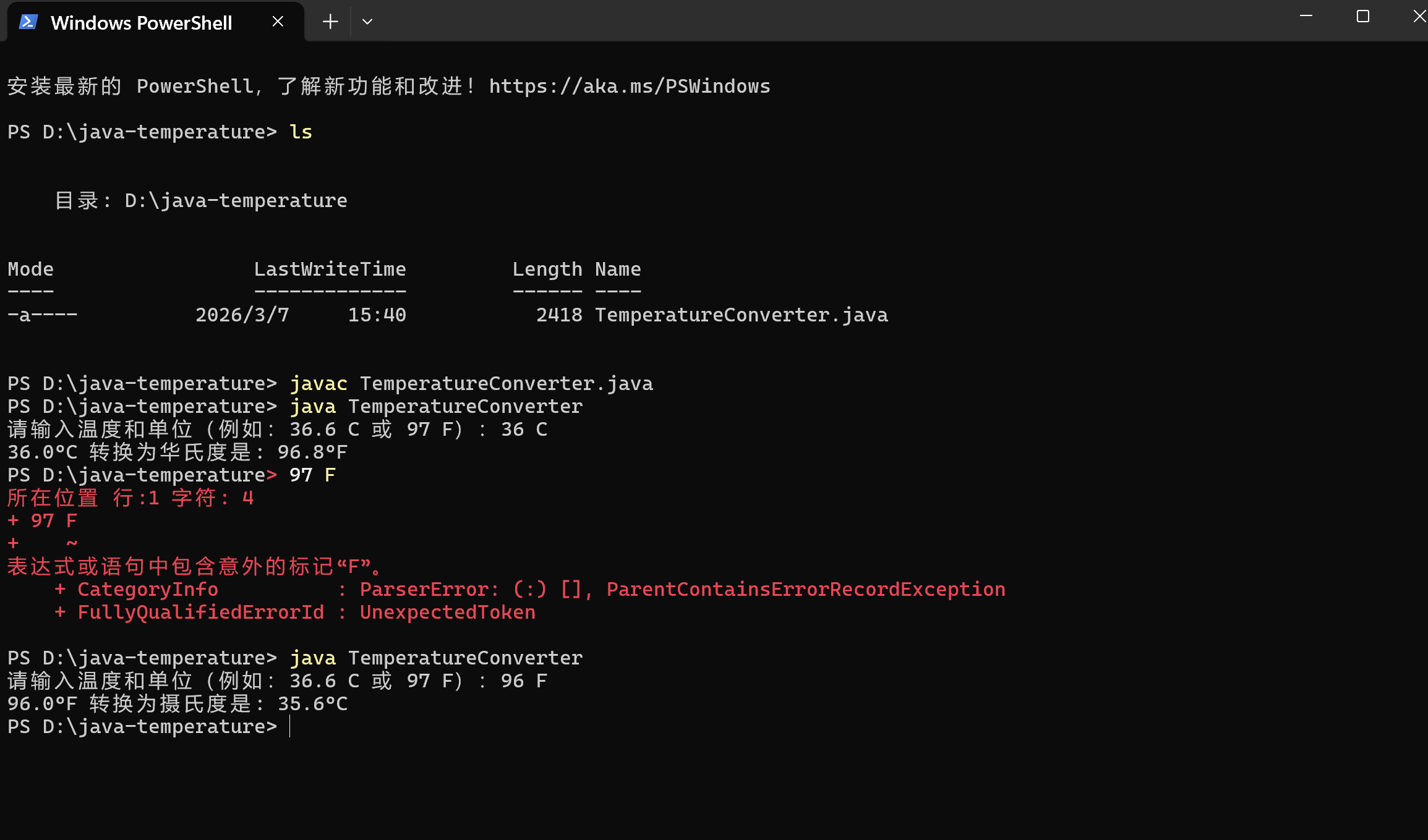The width and height of the screenshot is (1428, 840).
Task: Close the Windows PowerShell tab
Action: (278, 22)
